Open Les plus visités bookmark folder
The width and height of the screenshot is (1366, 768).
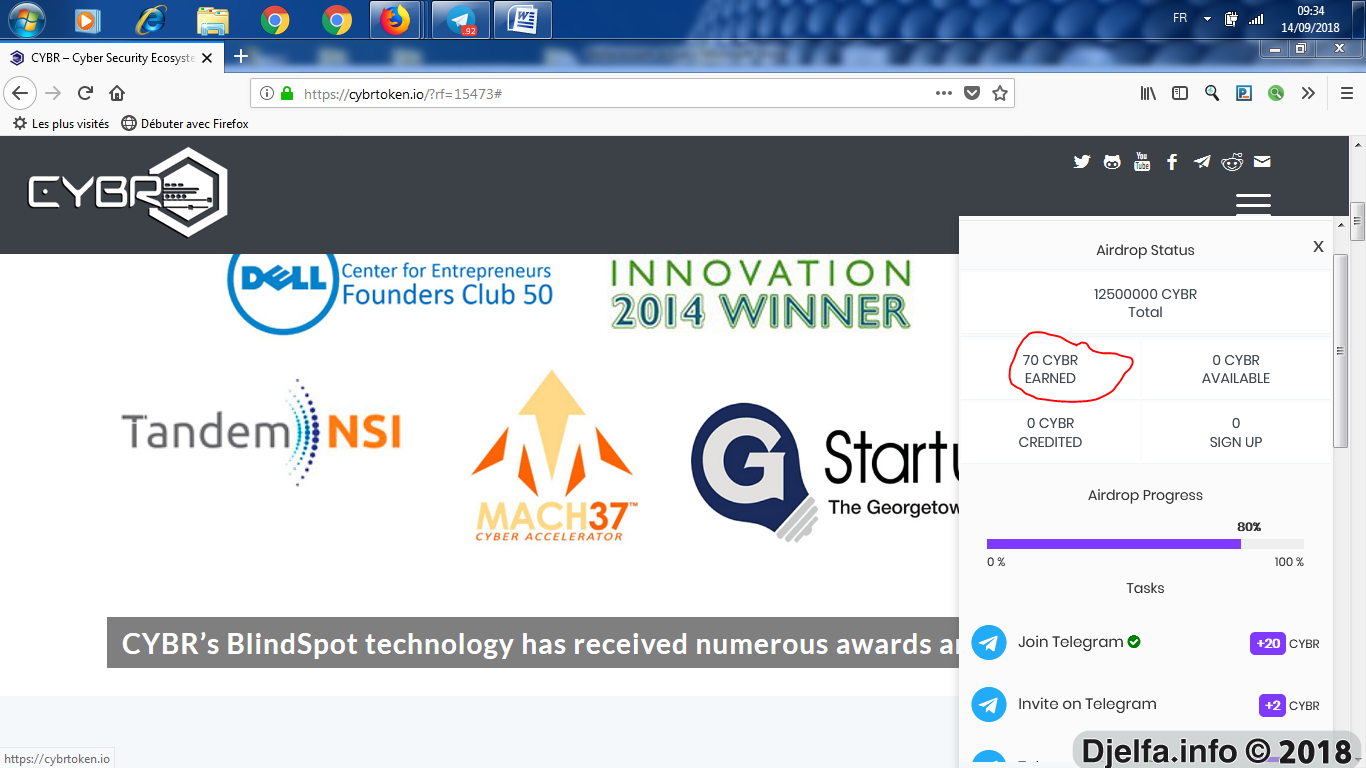click(x=60, y=124)
